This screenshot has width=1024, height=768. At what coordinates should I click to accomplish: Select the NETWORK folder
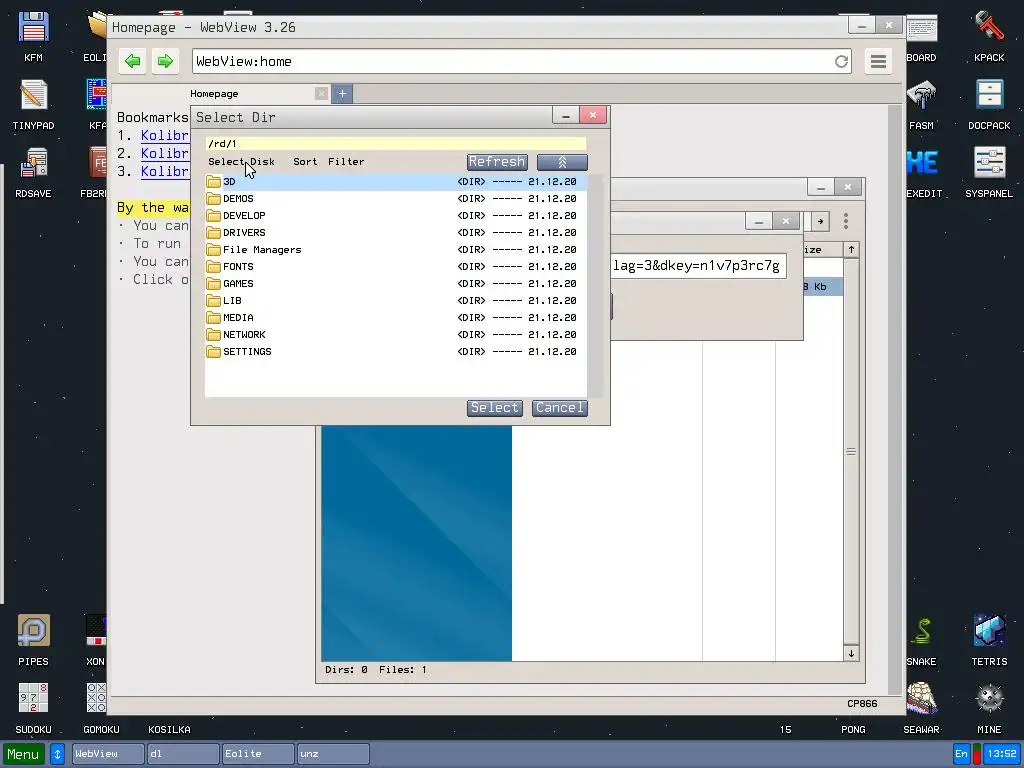point(396,334)
